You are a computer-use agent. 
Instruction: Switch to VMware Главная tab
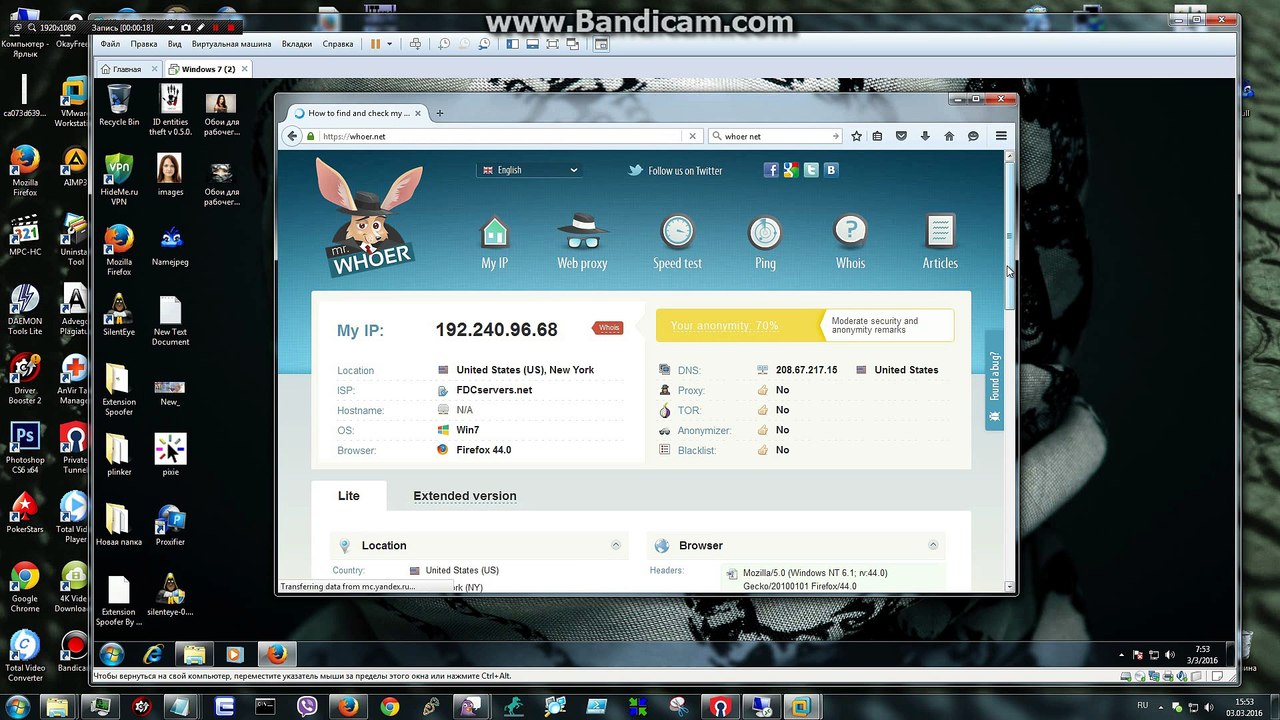click(x=128, y=69)
